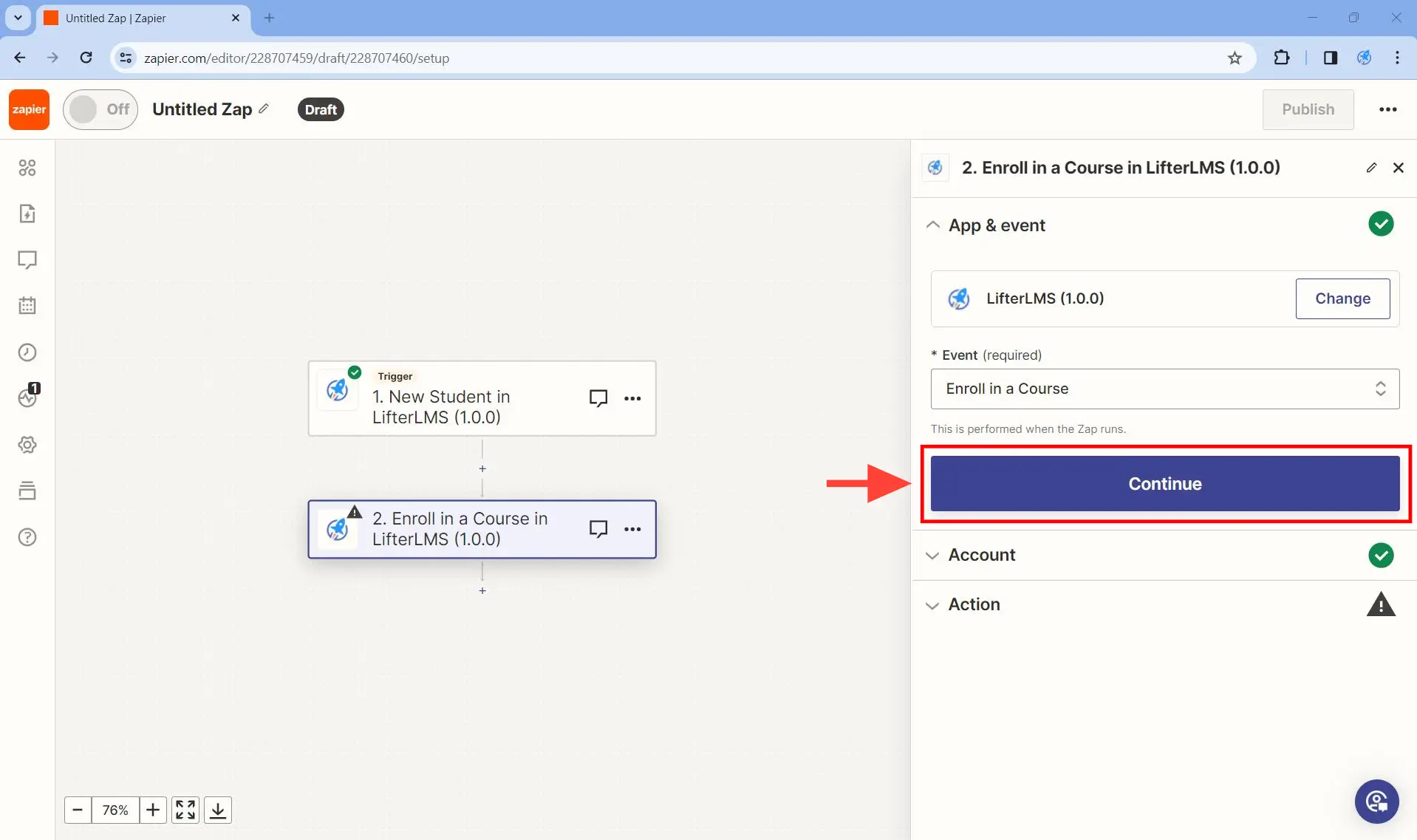Fit the Zap diagram to view
Screen dimensions: 1417x840
pos(185,810)
